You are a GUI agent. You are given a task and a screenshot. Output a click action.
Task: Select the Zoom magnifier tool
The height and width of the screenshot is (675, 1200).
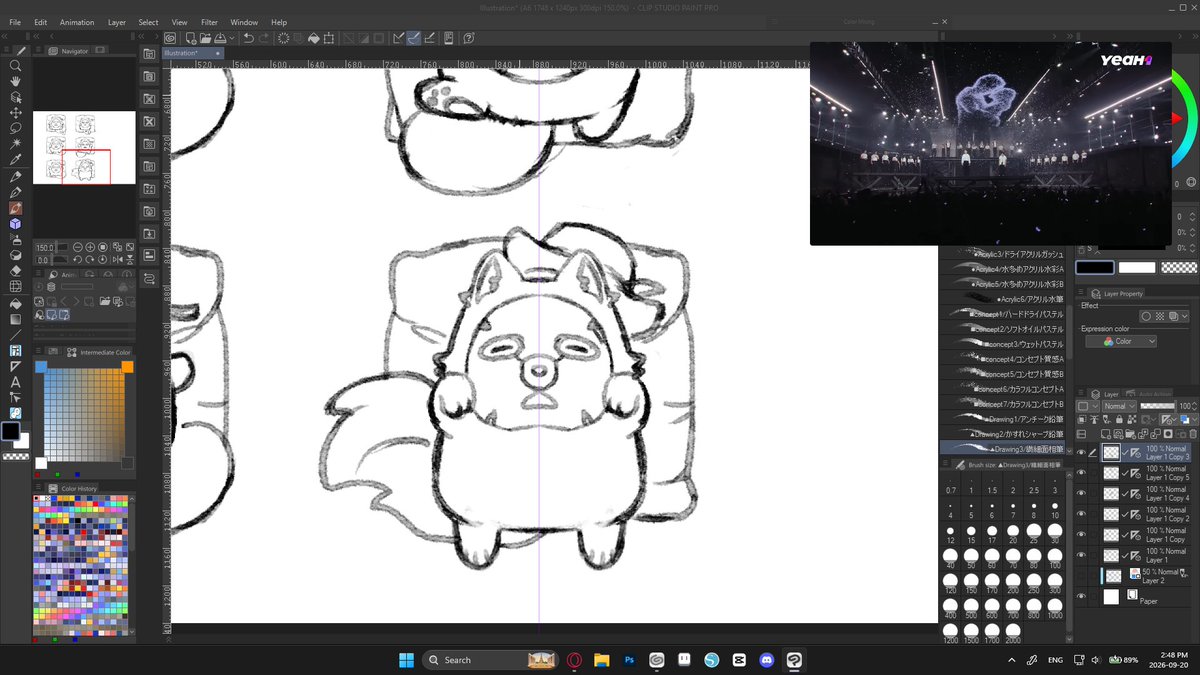pos(15,66)
